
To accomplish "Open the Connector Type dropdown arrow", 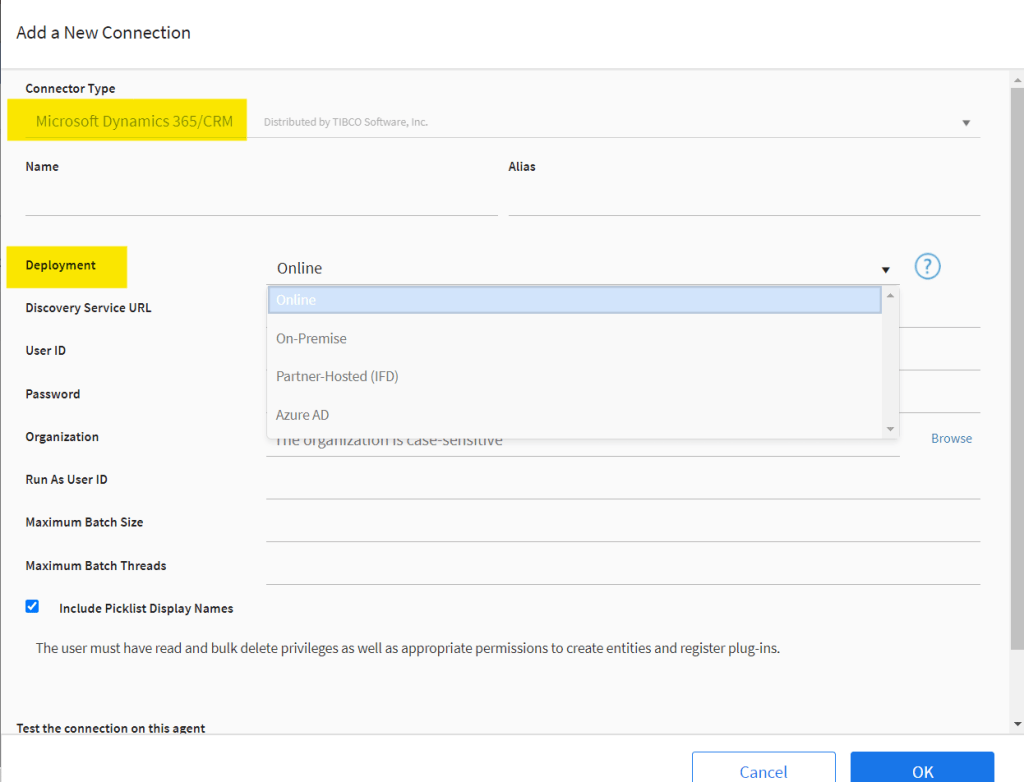I will point(966,123).
